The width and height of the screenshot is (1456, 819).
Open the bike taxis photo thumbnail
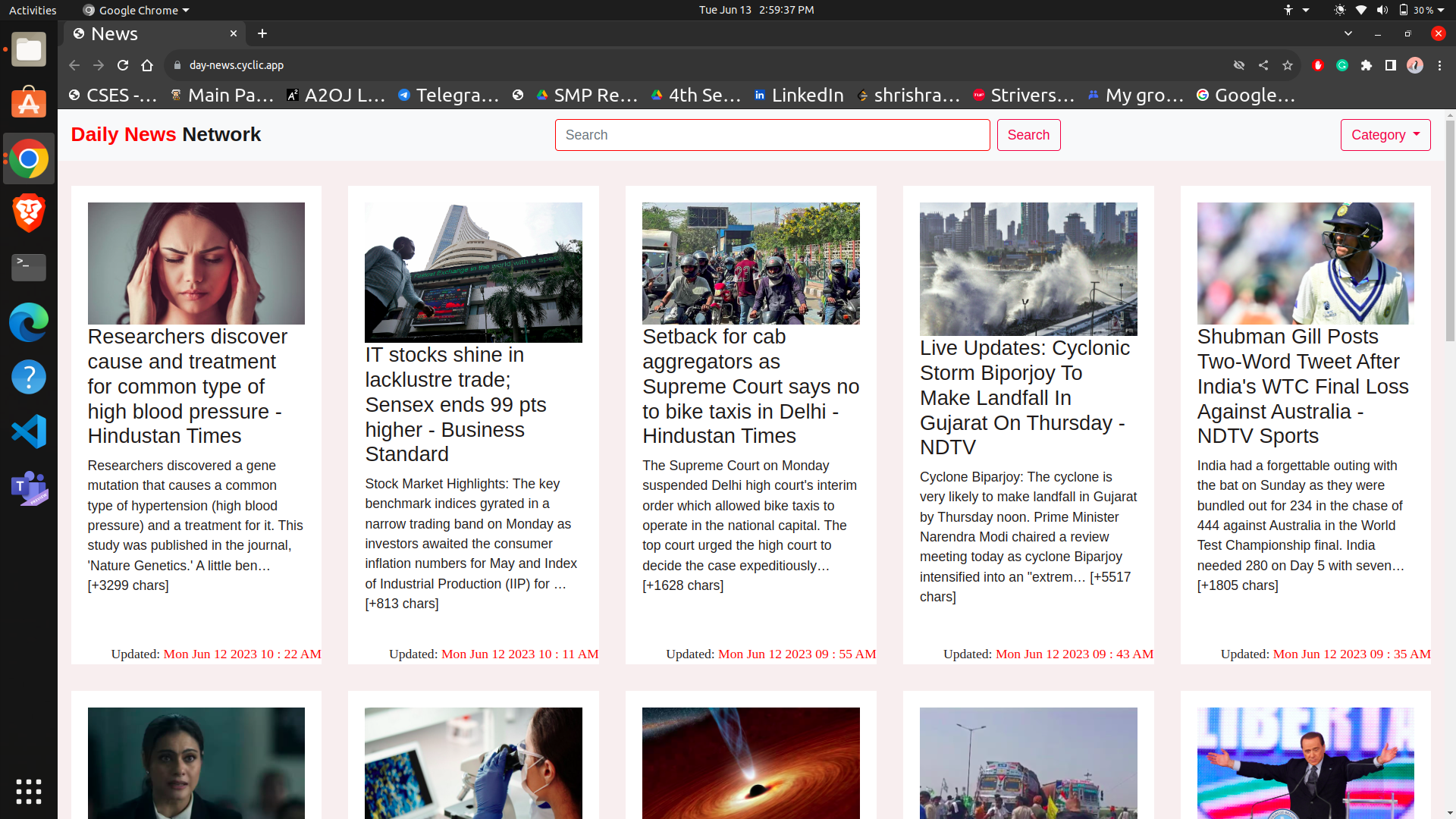pyautogui.click(x=751, y=263)
